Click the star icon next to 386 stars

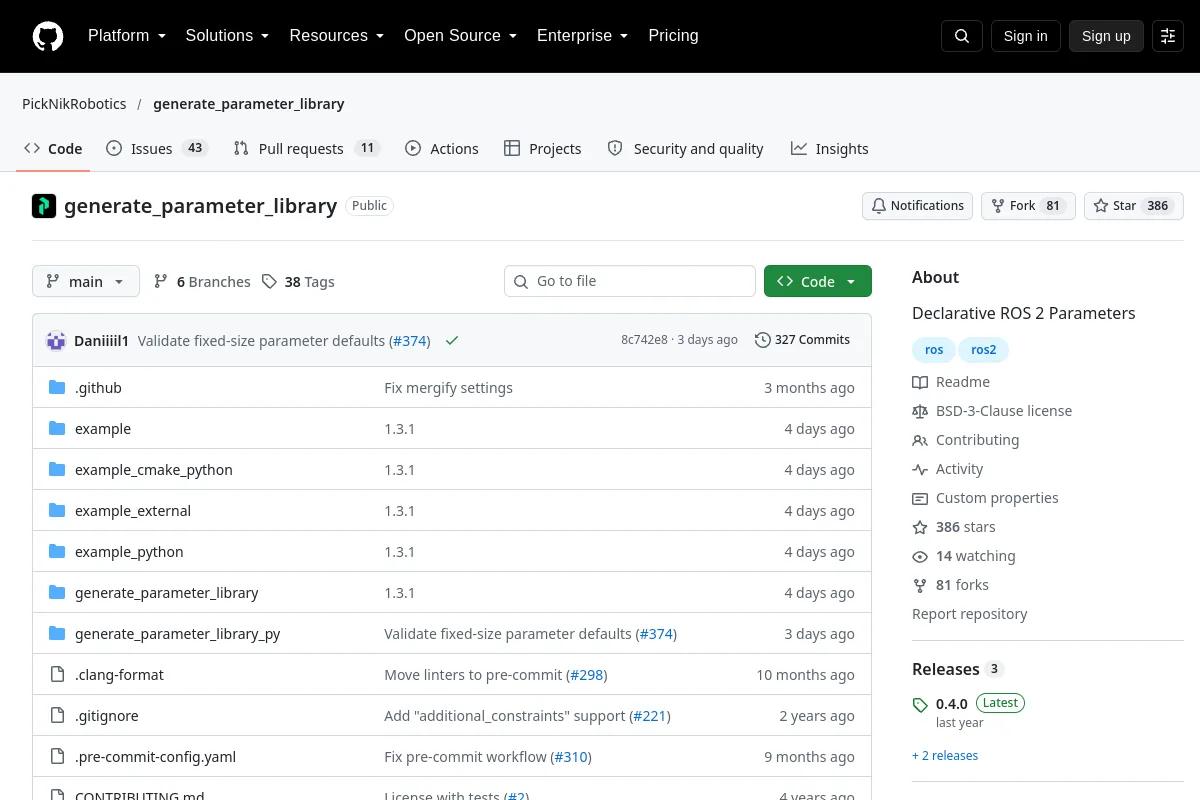[920, 527]
